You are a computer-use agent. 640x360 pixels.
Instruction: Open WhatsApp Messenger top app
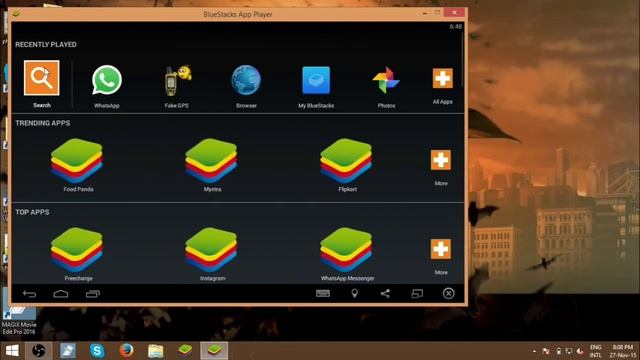click(x=346, y=250)
